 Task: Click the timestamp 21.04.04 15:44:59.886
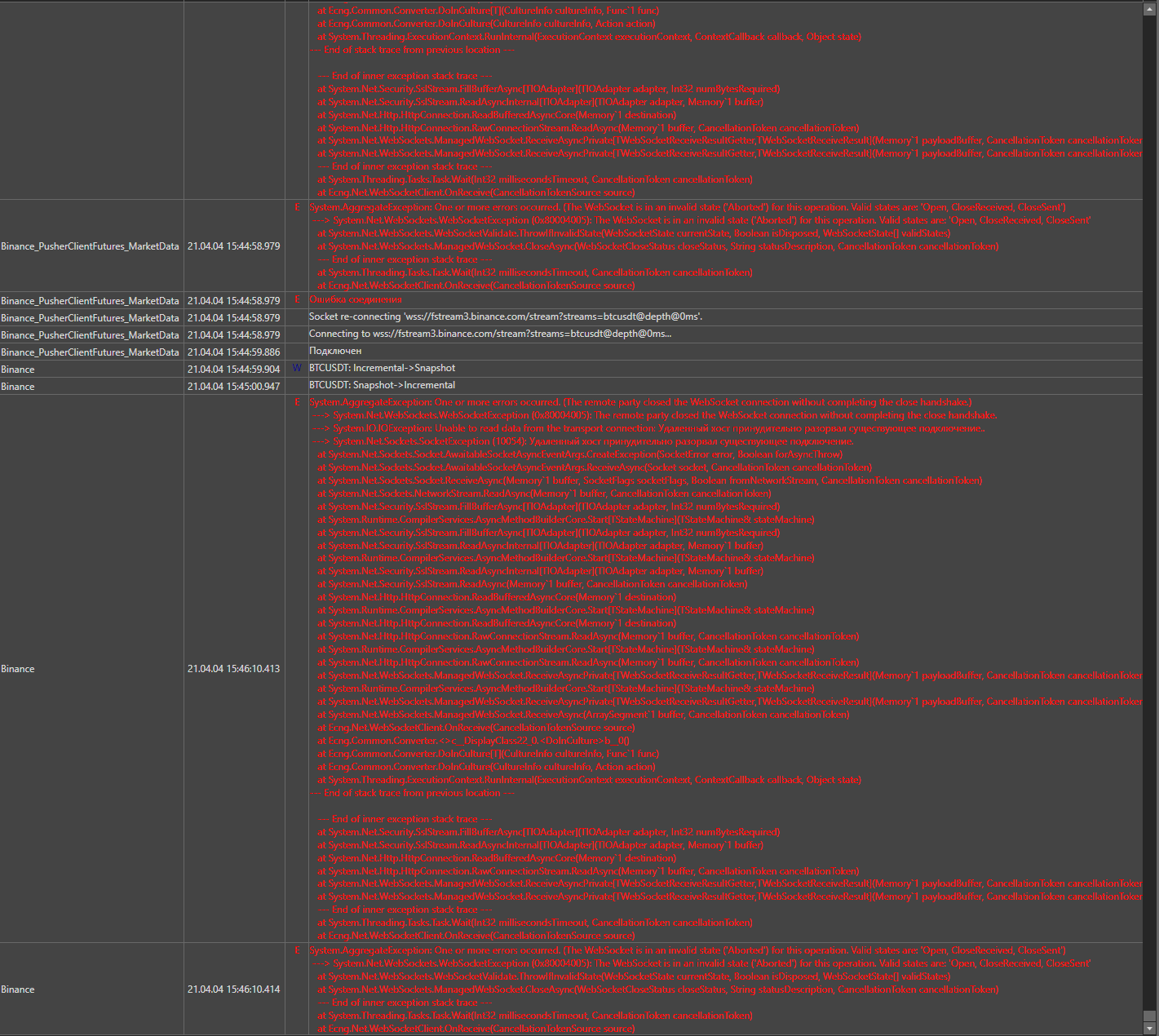point(233,352)
